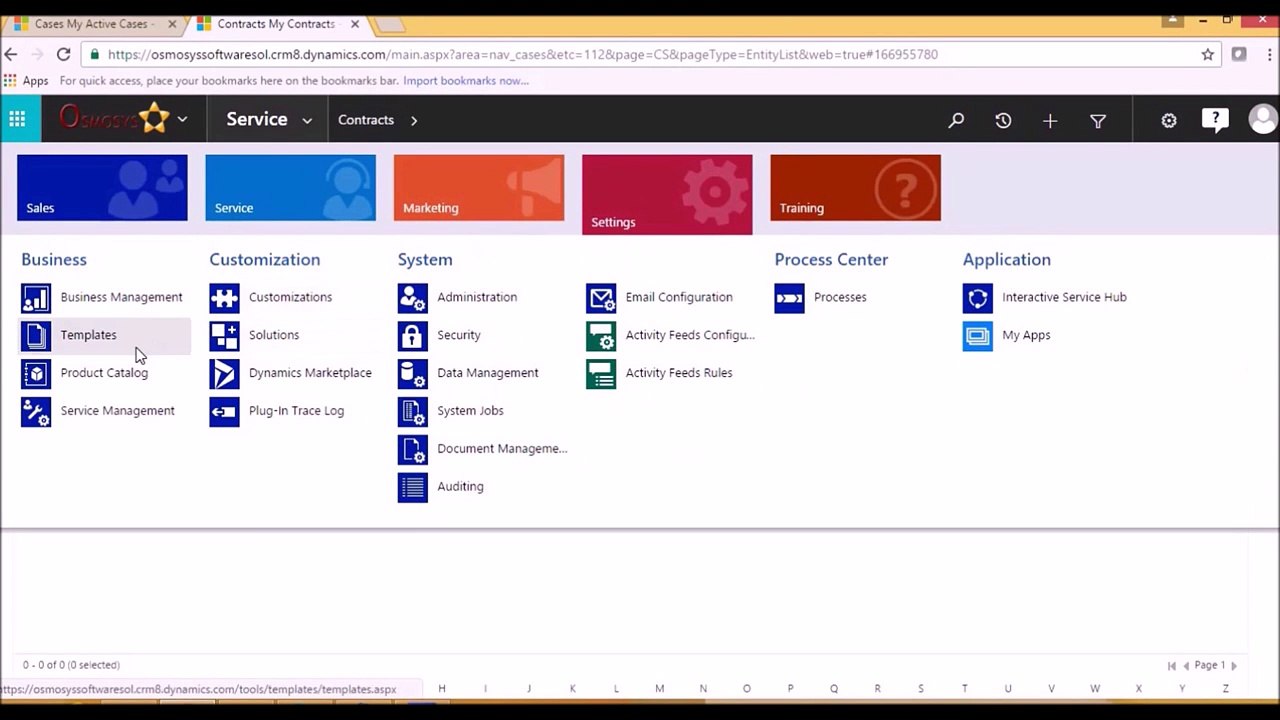Select the Service tile

pyautogui.click(x=290, y=188)
